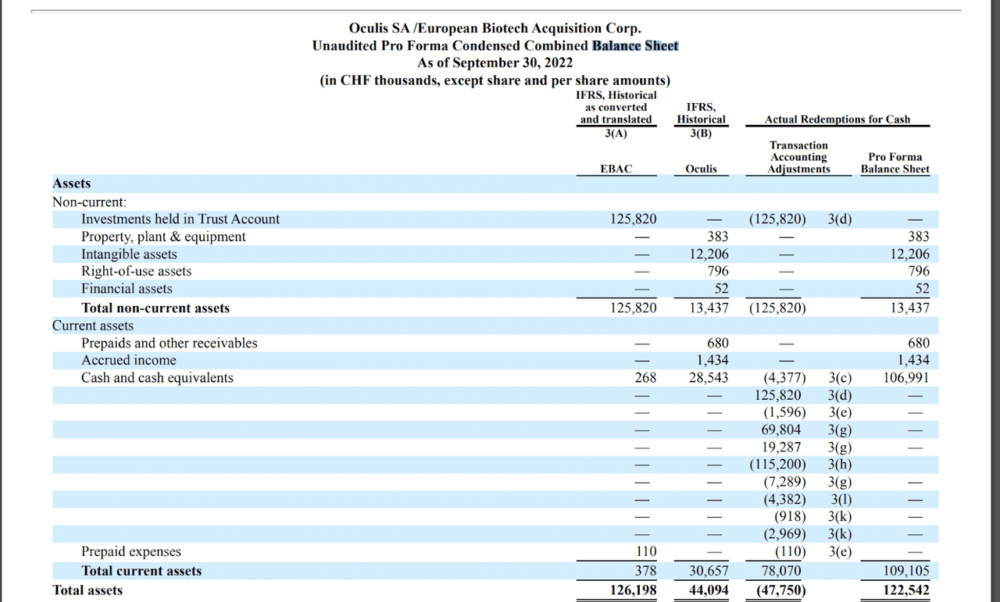
Task: Click the 3(l) note reference
Action: click(841, 500)
